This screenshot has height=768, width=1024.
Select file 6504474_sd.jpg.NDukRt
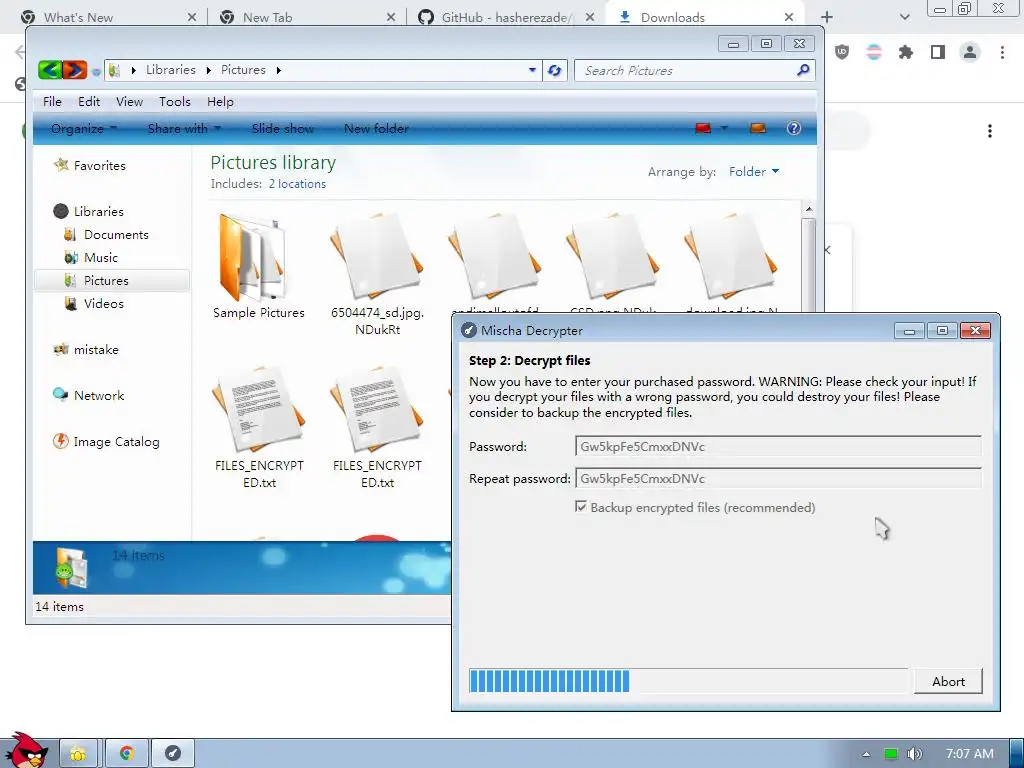pyautogui.click(x=377, y=274)
